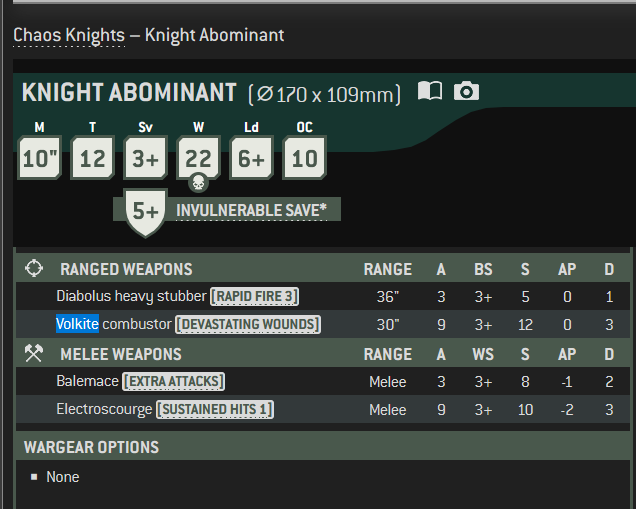This screenshot has height=509, width=636.
Task: Click the camera icon in the header
Action: tap(466, 91)
